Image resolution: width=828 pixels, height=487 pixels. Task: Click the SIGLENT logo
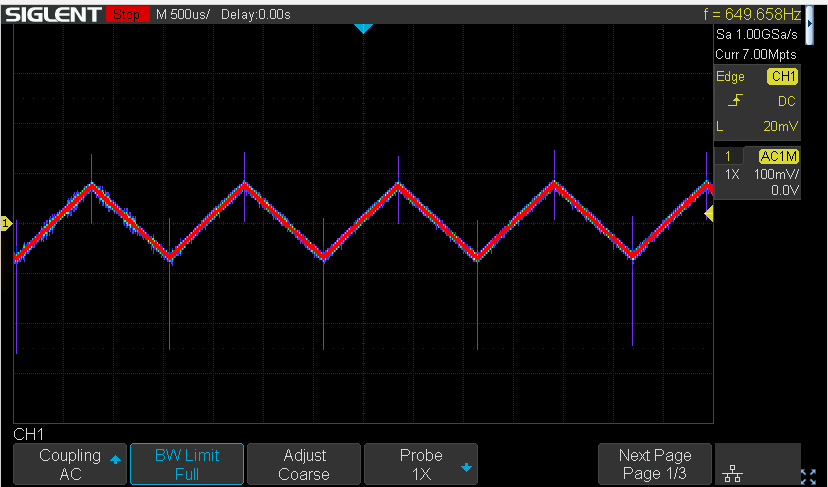point(53,14)
